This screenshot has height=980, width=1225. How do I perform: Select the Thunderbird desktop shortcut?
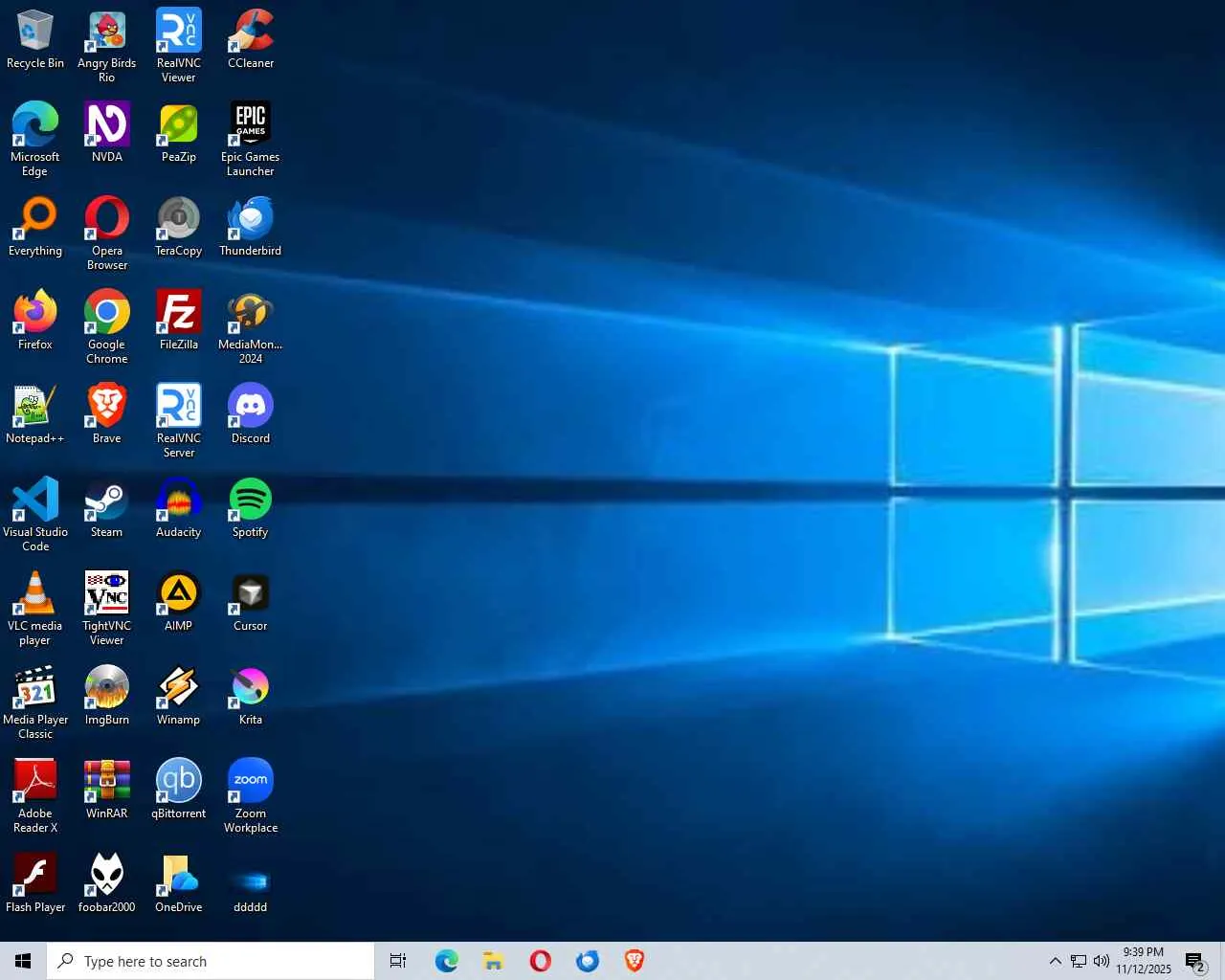pos(251,226)
